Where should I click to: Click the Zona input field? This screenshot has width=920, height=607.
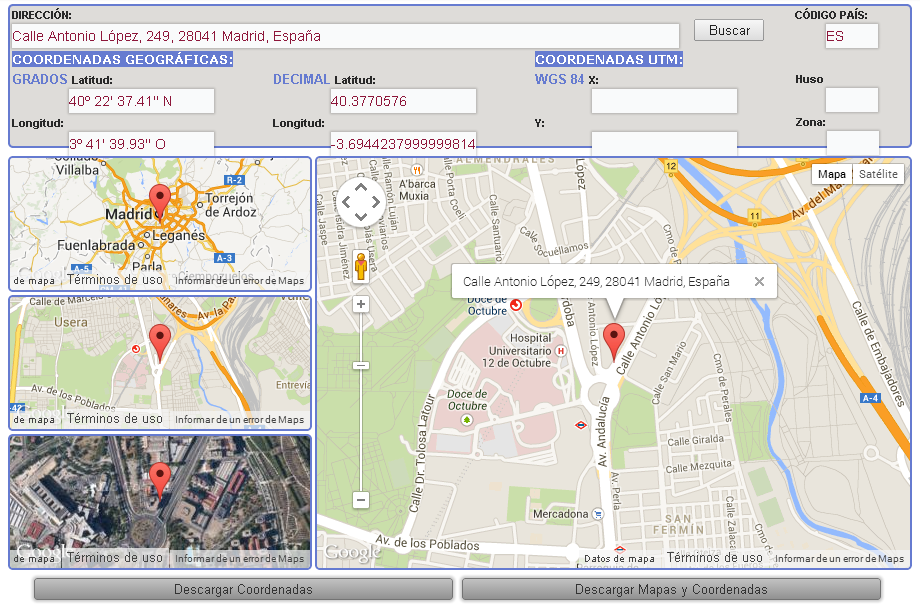pyautogui.click(x=853, y=142)
